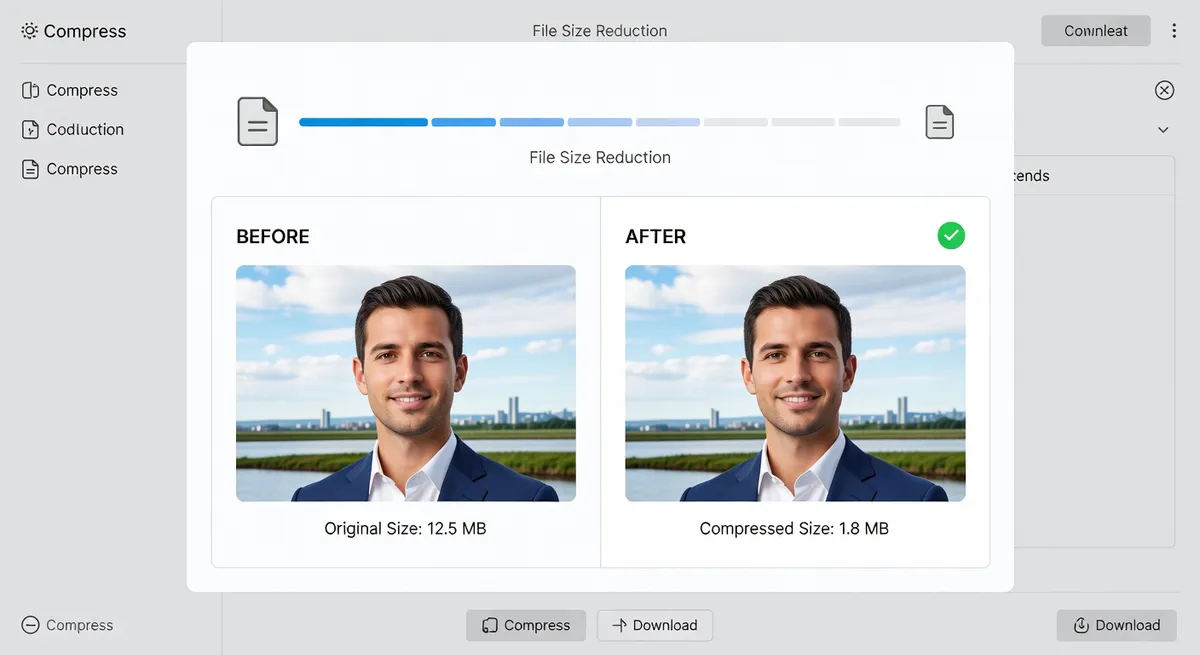This screenshot has width=1200, height=655.
Task: Click the source document icon left of progress bar
Action: [257, 122]
